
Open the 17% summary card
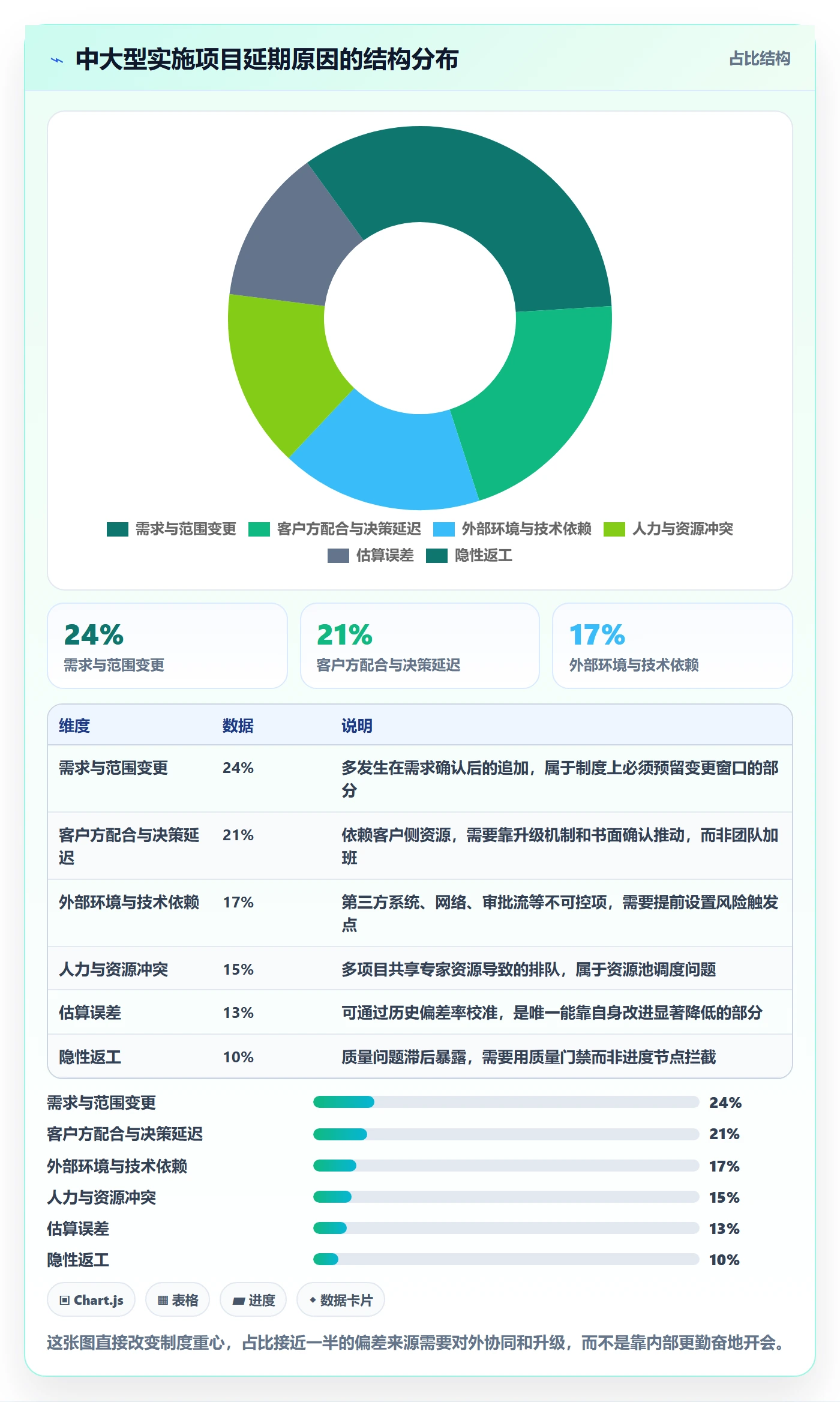pos(673,646)
